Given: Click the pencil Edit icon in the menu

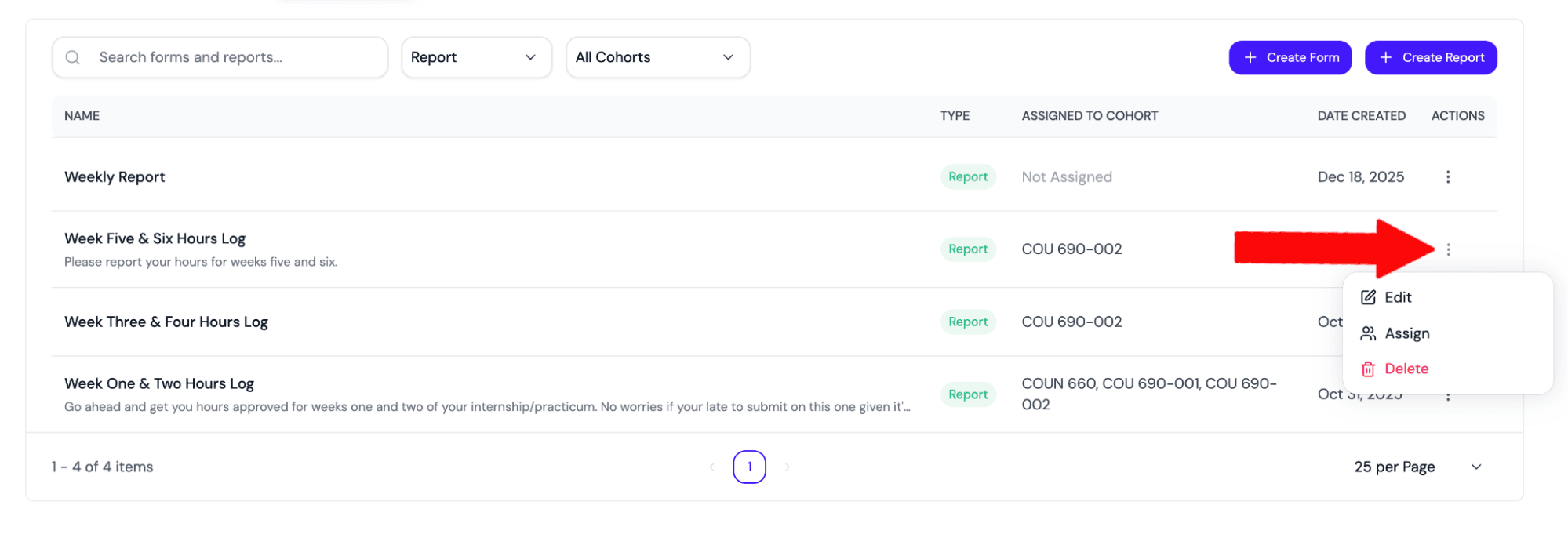Looking at the screenshot, I should click(1368, 297).
